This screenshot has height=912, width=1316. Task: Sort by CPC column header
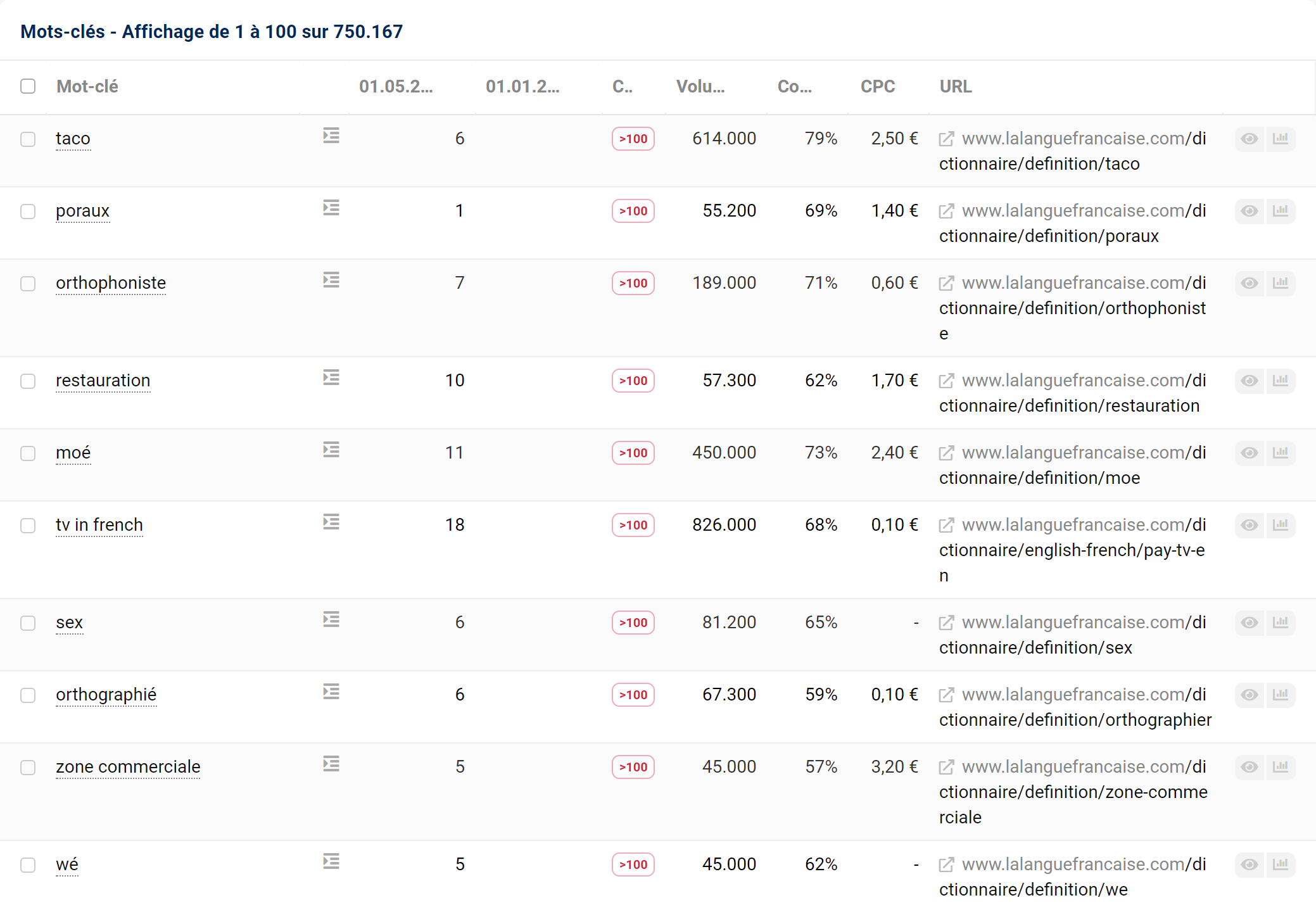(878, 86)
